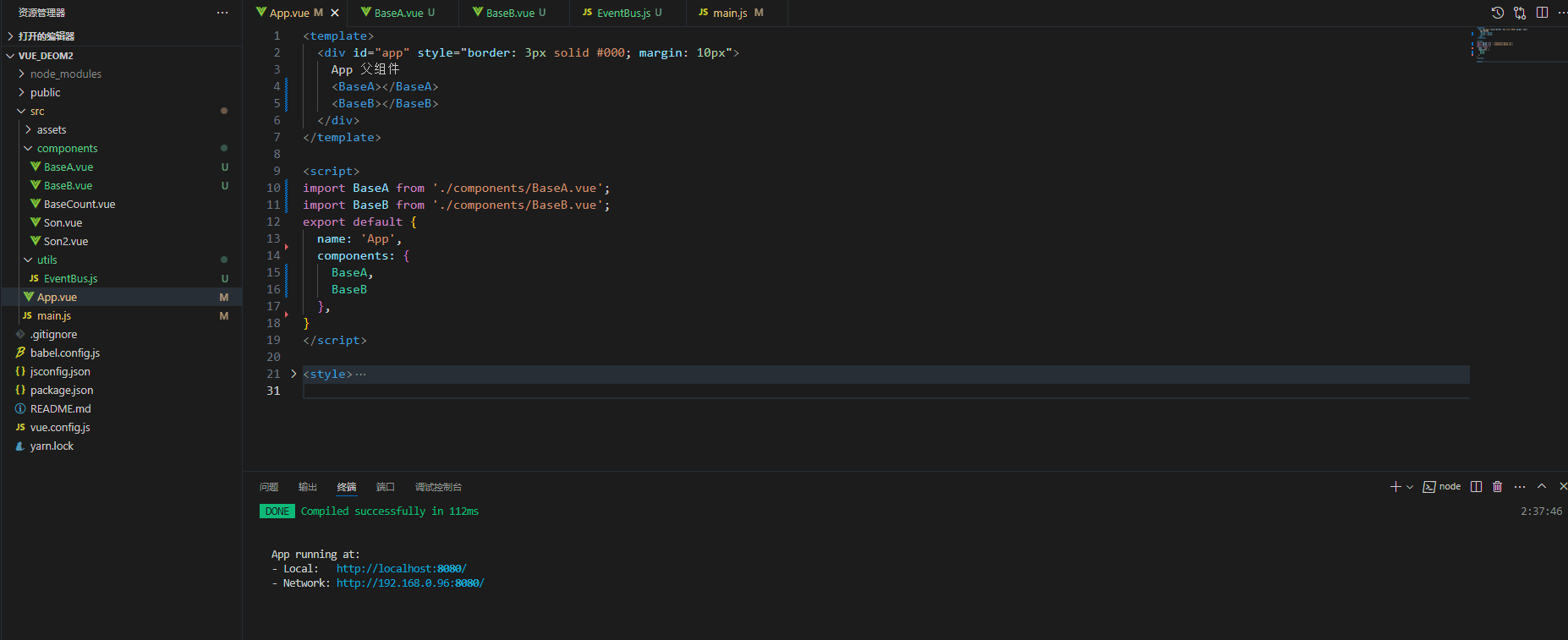Open README.md in the explorer

pos(122,409)
